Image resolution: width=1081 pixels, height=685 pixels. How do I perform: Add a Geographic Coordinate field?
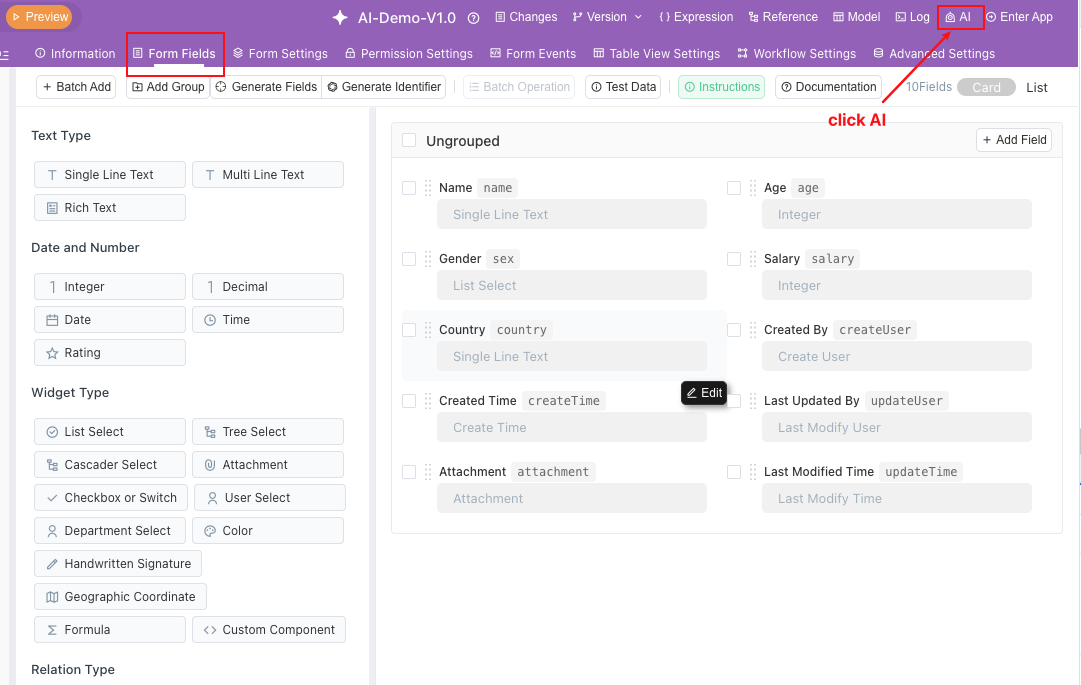point(120,597)
